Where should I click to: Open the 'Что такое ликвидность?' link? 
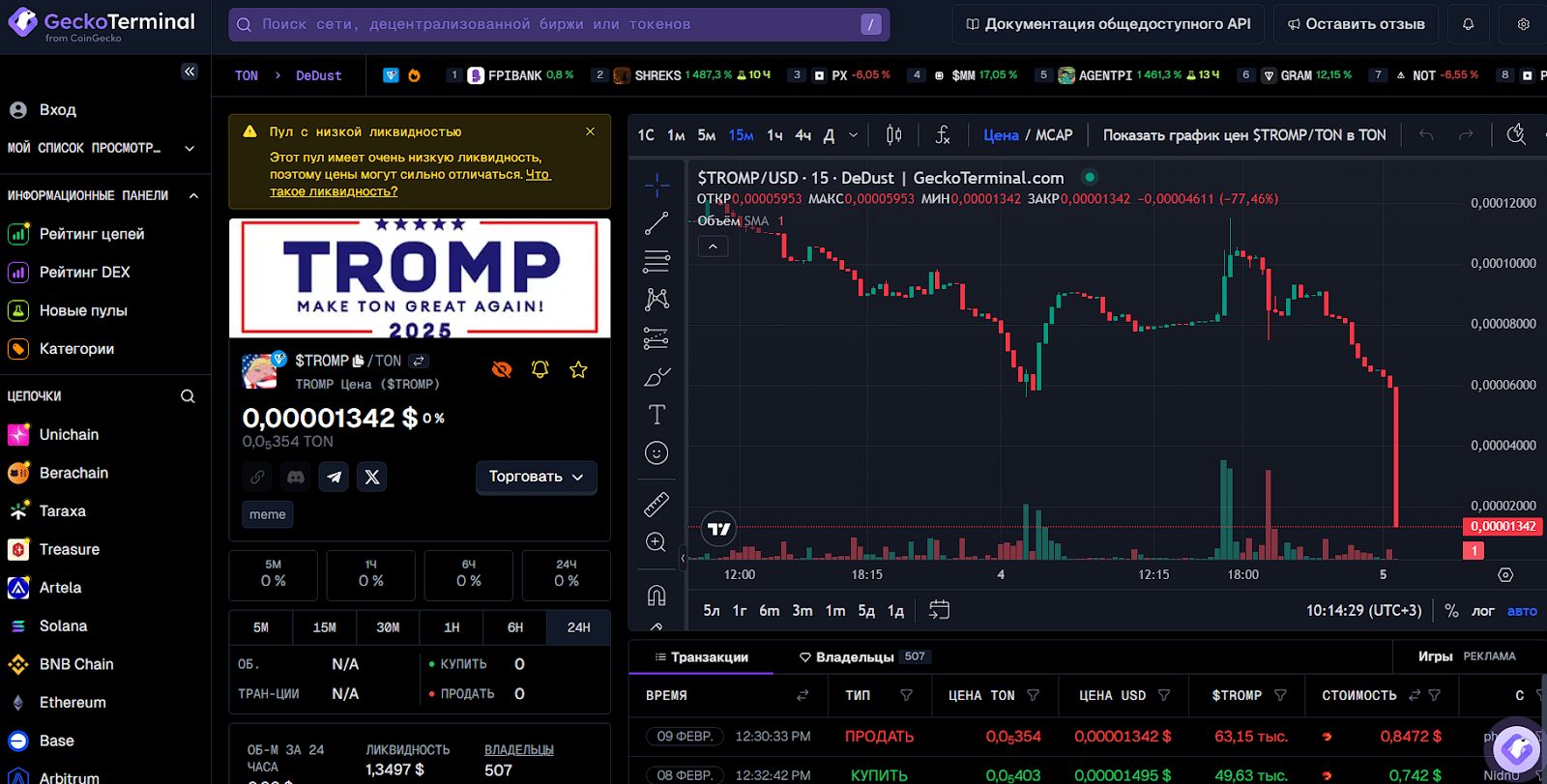pyautogui.click(x=410, y=183)
